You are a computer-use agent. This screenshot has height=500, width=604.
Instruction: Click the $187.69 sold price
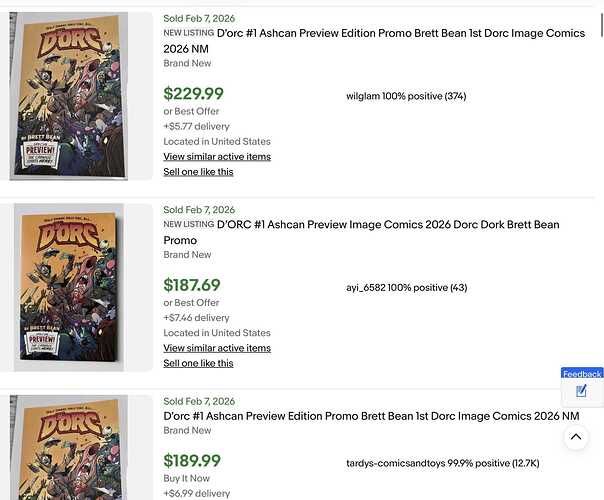click(192, 286)
